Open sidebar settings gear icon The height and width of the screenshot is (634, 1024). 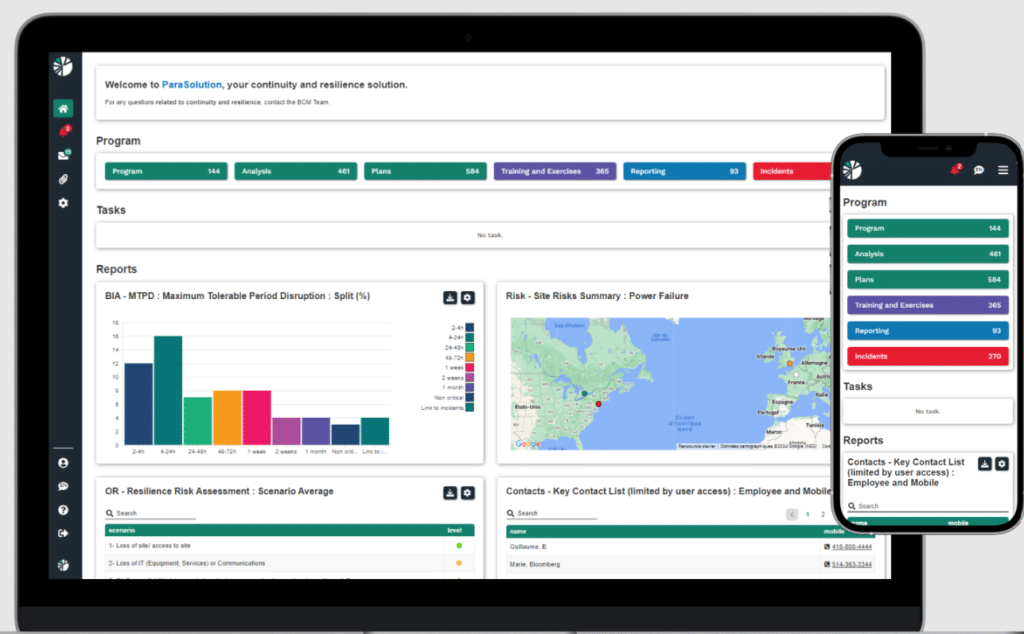(x=62, y=203)
